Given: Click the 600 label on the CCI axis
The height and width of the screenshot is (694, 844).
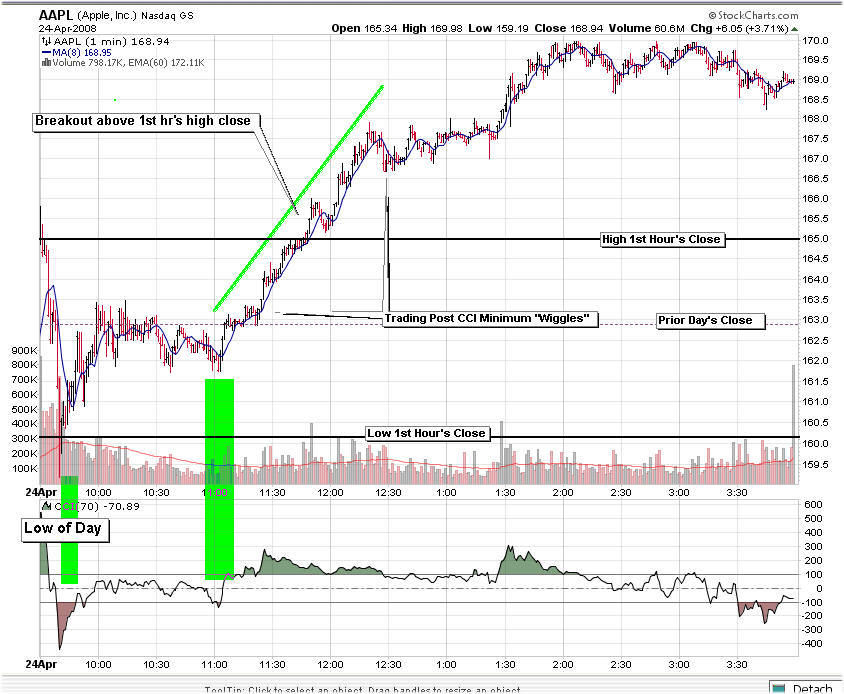Looking at the screenshot, I should point(813,504).
